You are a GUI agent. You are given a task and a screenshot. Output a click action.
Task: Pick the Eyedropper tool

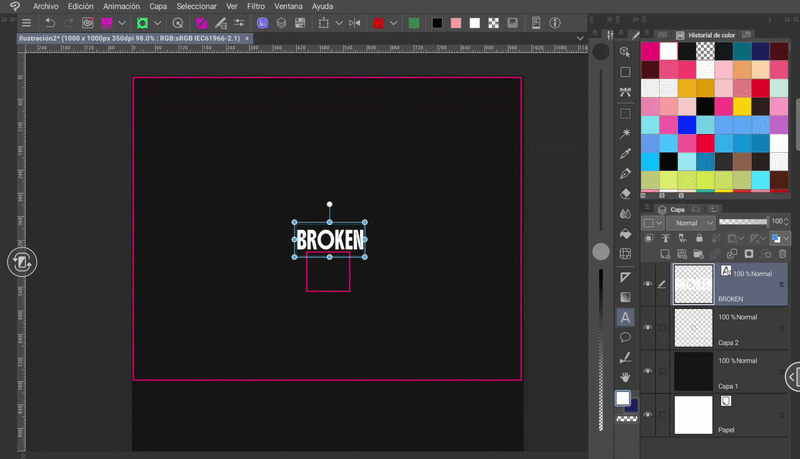point(625,153)
